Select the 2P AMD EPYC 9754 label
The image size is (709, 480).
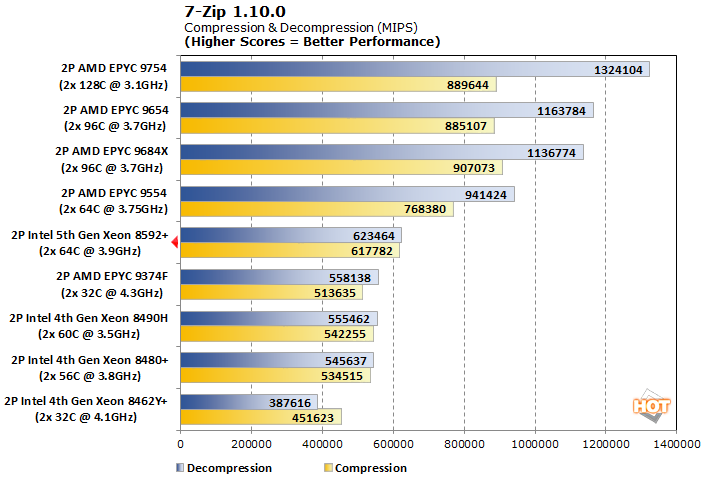click(x=114, y=68)
